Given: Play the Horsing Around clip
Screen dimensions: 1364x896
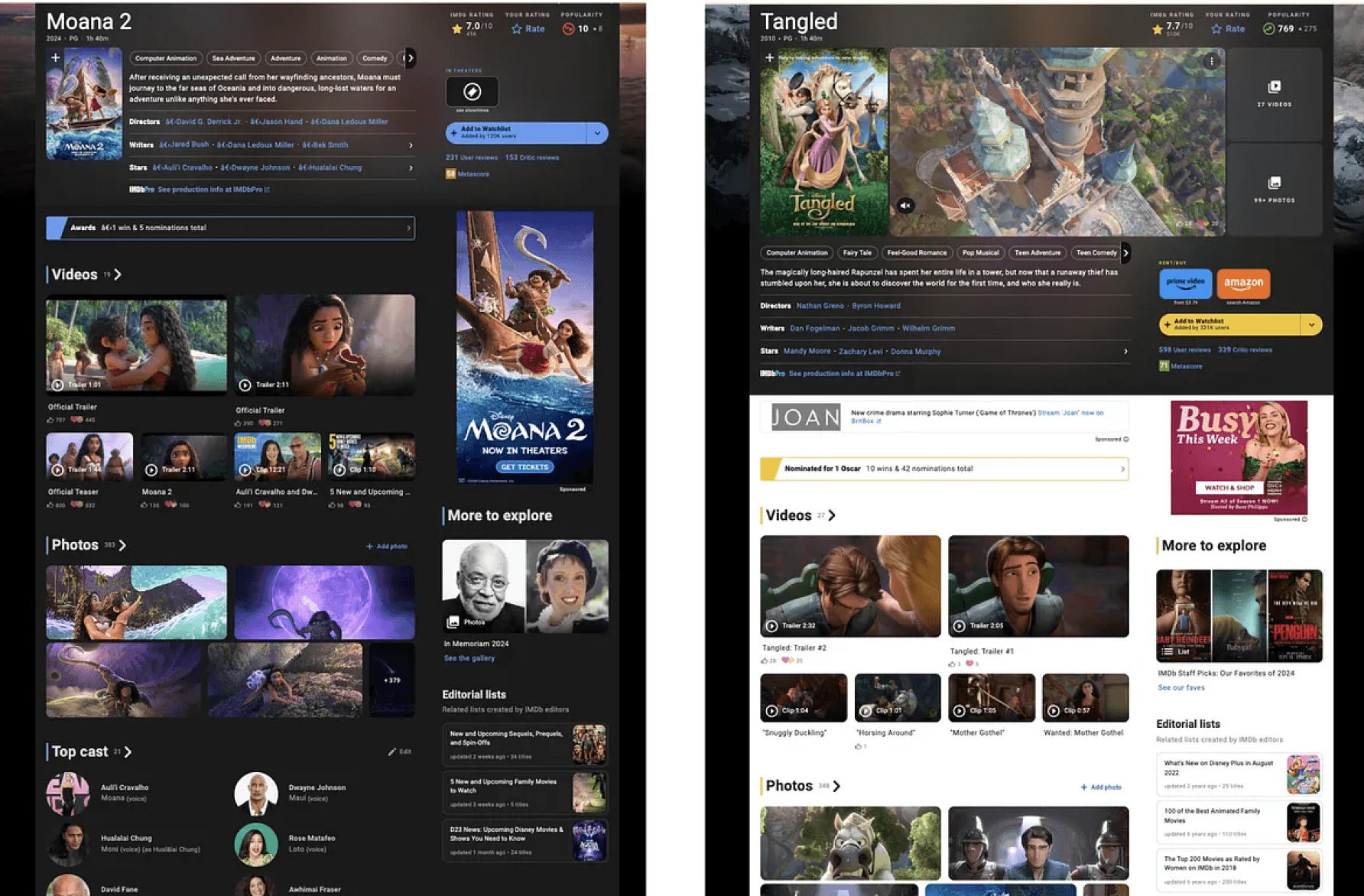Looking at the screenshot, I should click(x=898, y=698).
